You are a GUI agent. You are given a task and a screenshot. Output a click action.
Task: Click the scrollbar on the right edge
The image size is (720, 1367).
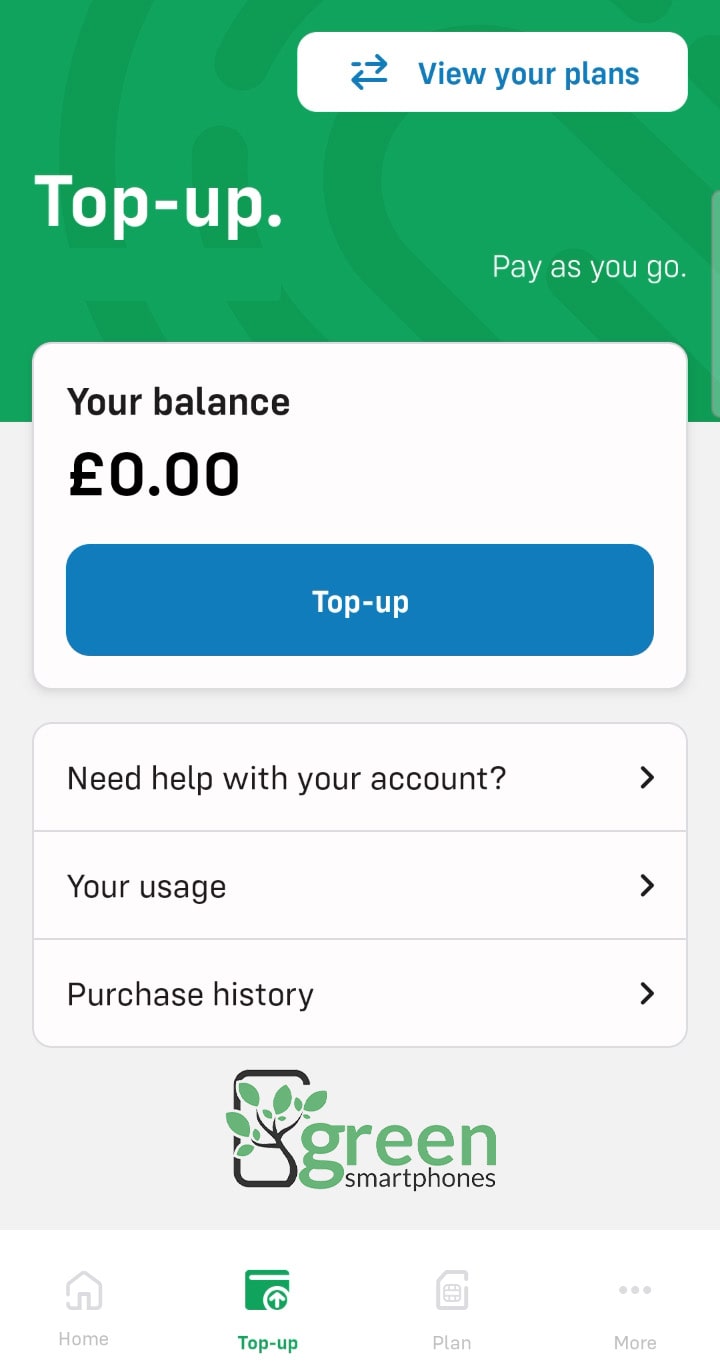(715, 300)
